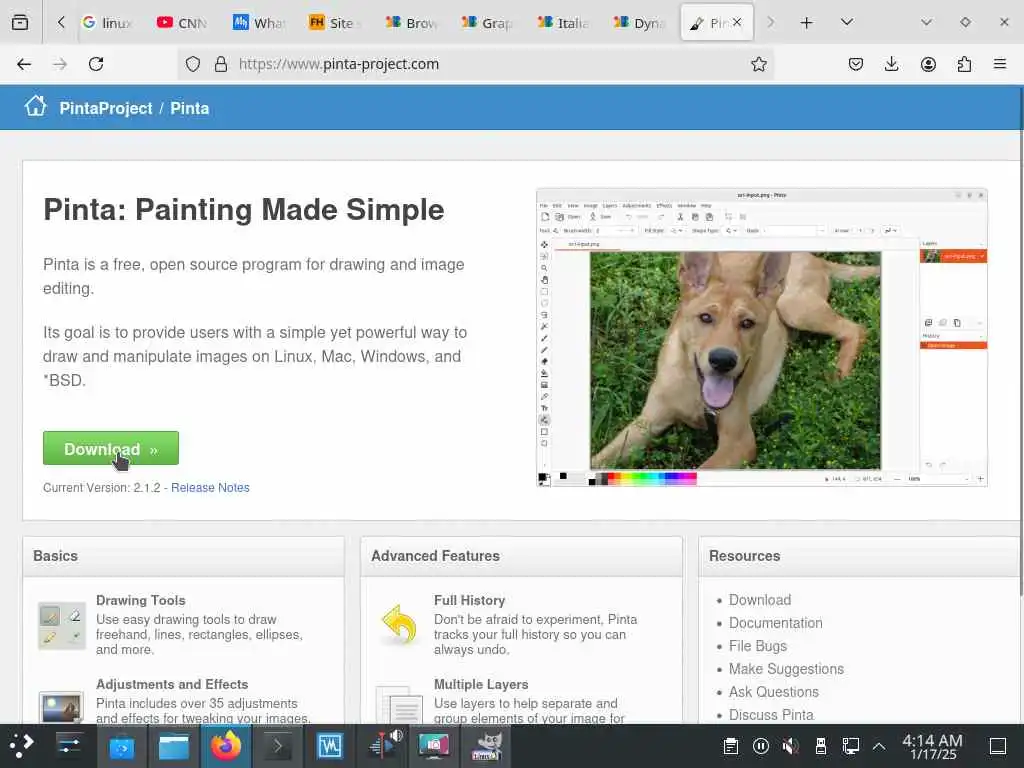Open the Discover store taskbar icon
The height and width of the screenshot is (768, 1024).
(x=121, y=746)
